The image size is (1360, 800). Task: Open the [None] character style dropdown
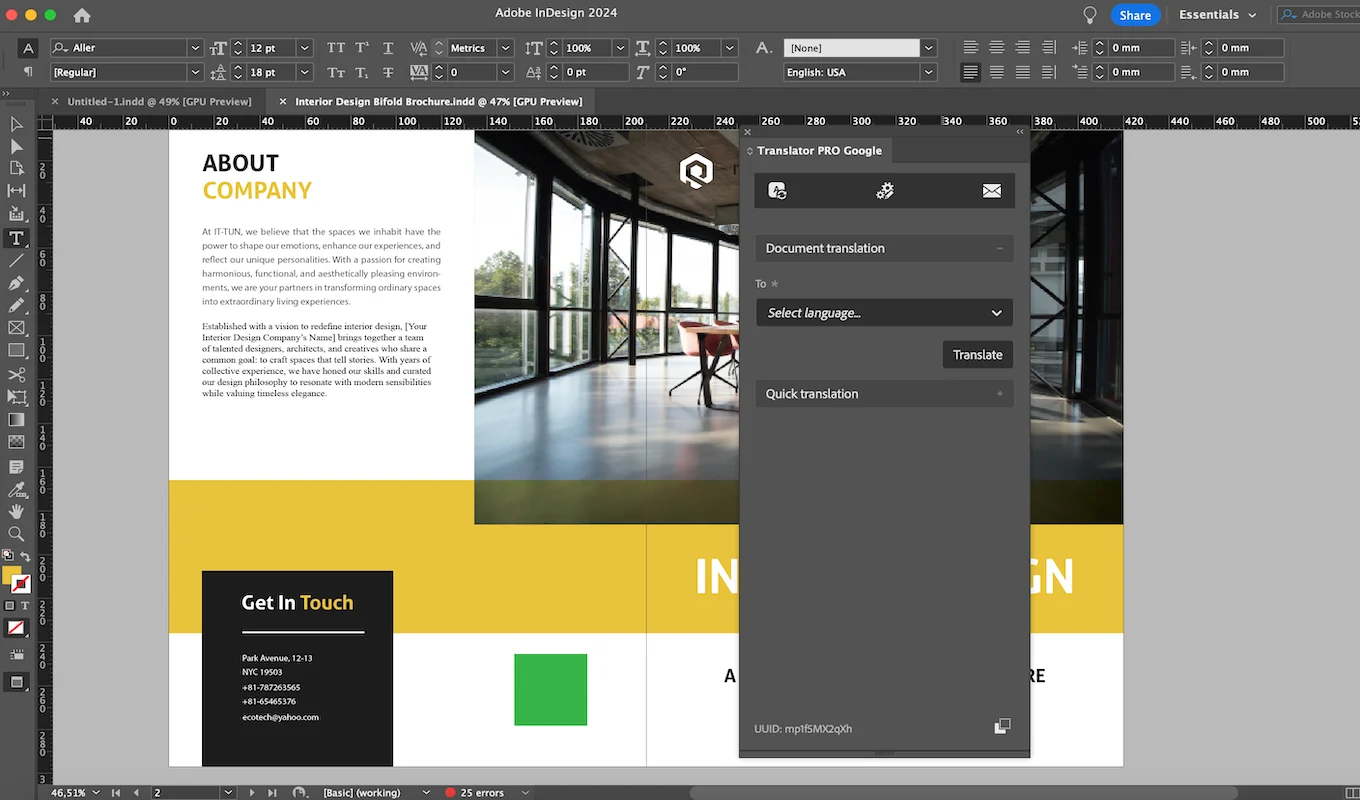coord(929,48)
